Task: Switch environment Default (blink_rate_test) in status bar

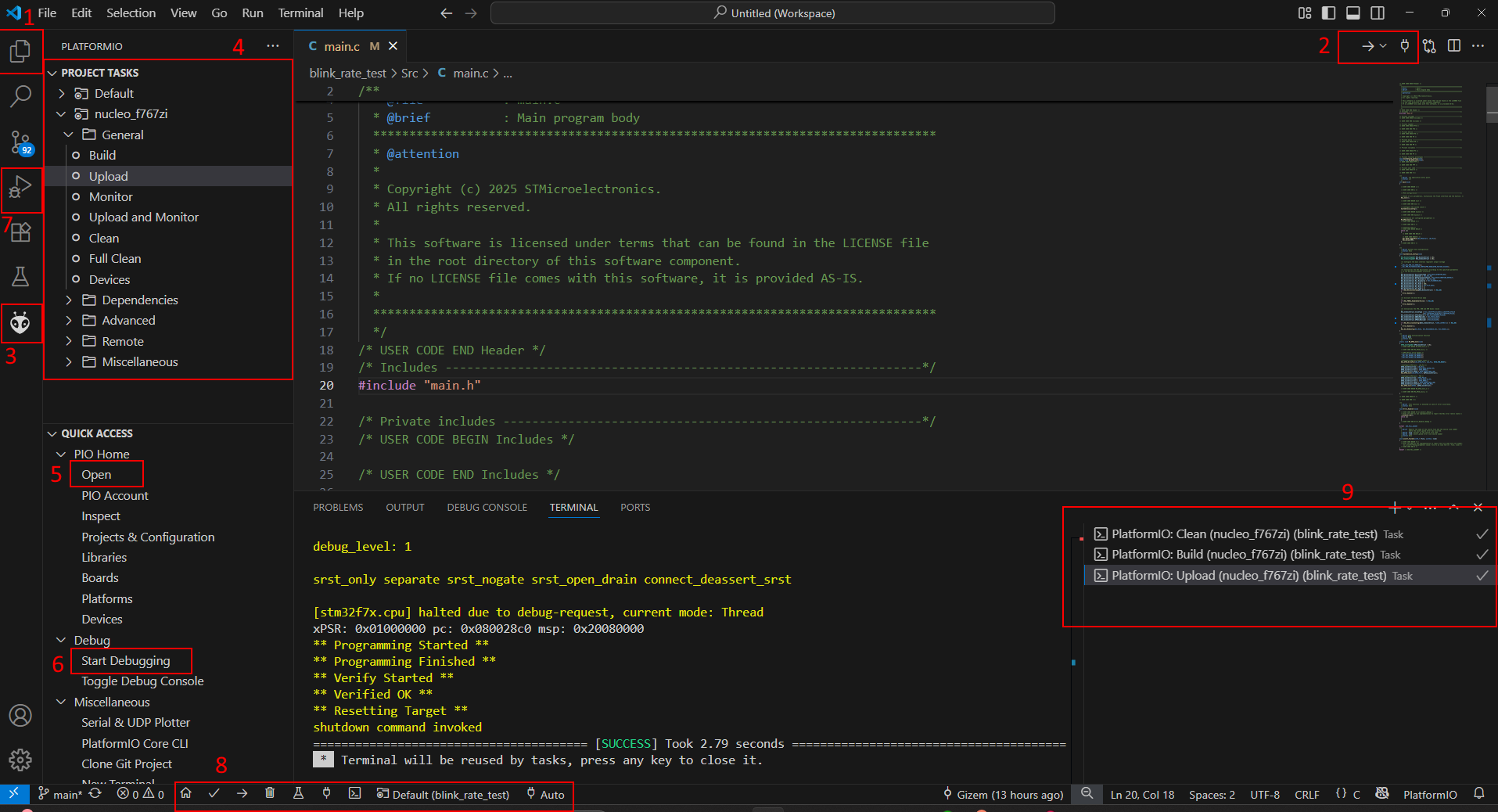Action: 443,794
